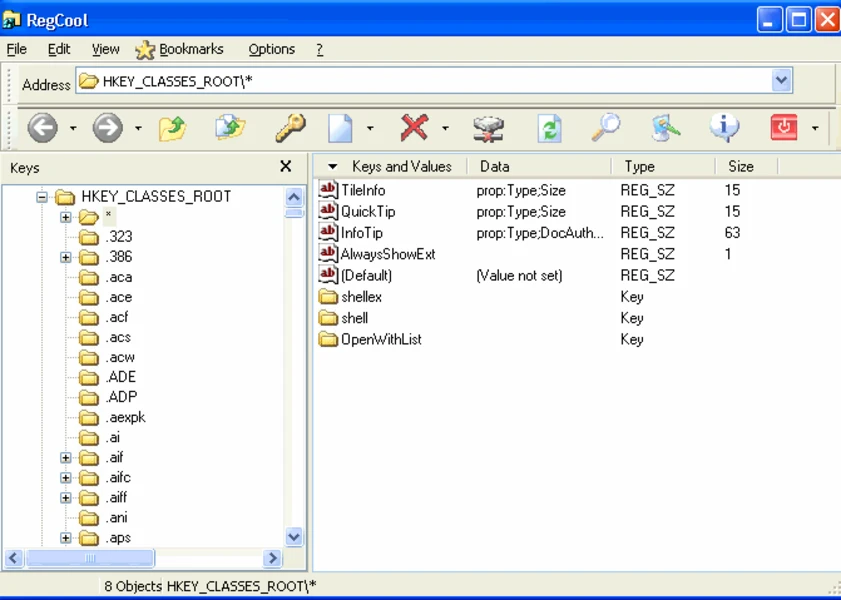
Task: Click the blue info bubble icon
Action: coord(724,127)
